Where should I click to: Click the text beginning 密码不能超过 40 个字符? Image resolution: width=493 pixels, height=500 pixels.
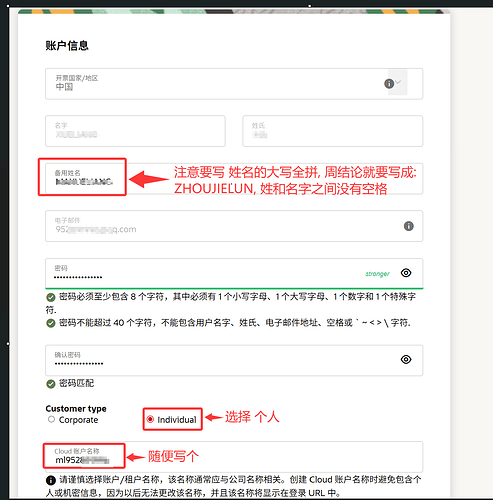click(235, 323)
